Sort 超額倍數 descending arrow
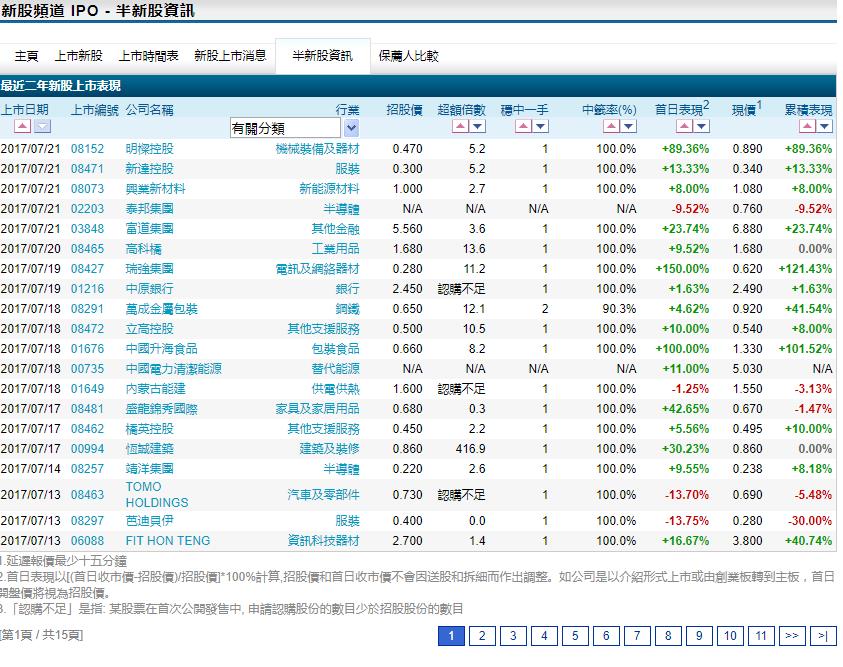 tap(477, 126)
